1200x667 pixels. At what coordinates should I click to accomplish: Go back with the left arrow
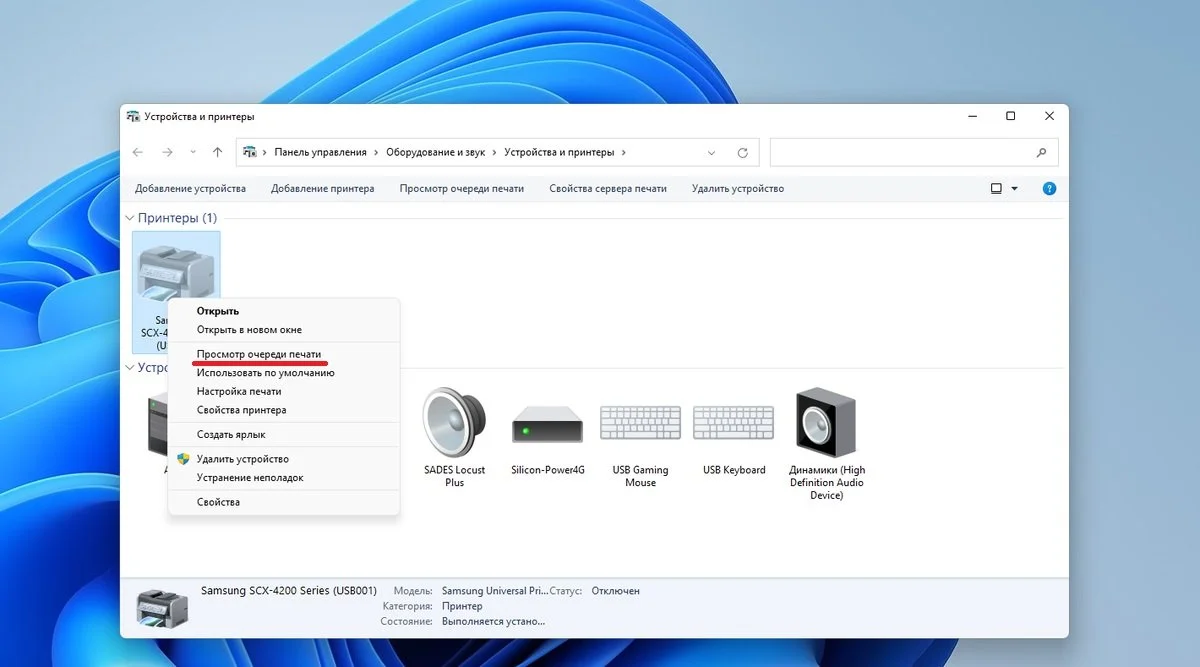pyautogui.click(x=138, y=152)
